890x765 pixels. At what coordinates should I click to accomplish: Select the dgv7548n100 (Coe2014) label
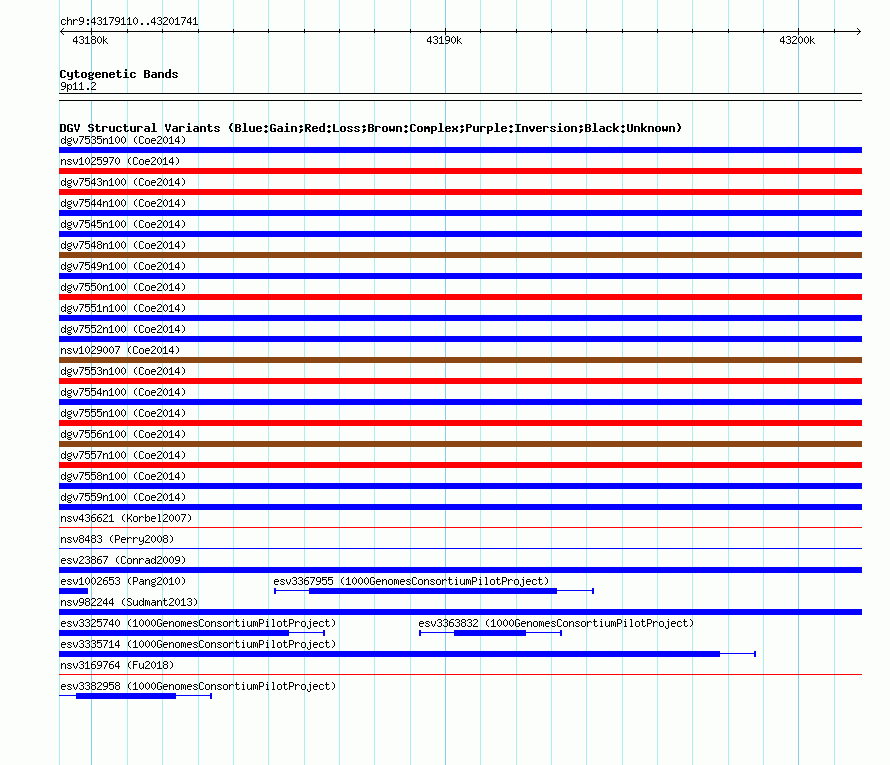point(123,245)
